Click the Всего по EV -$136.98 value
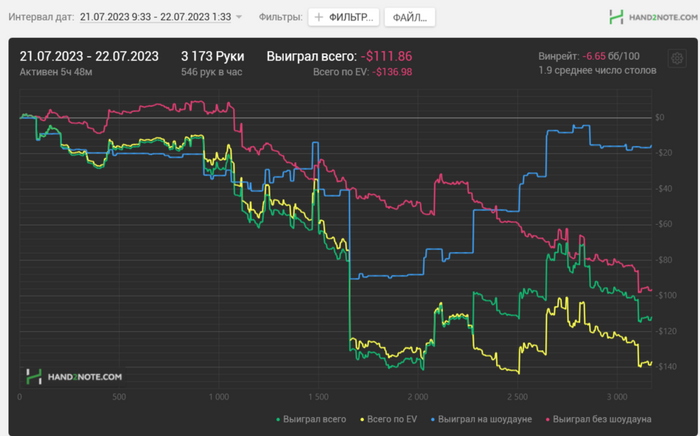 tap(362, 72)
